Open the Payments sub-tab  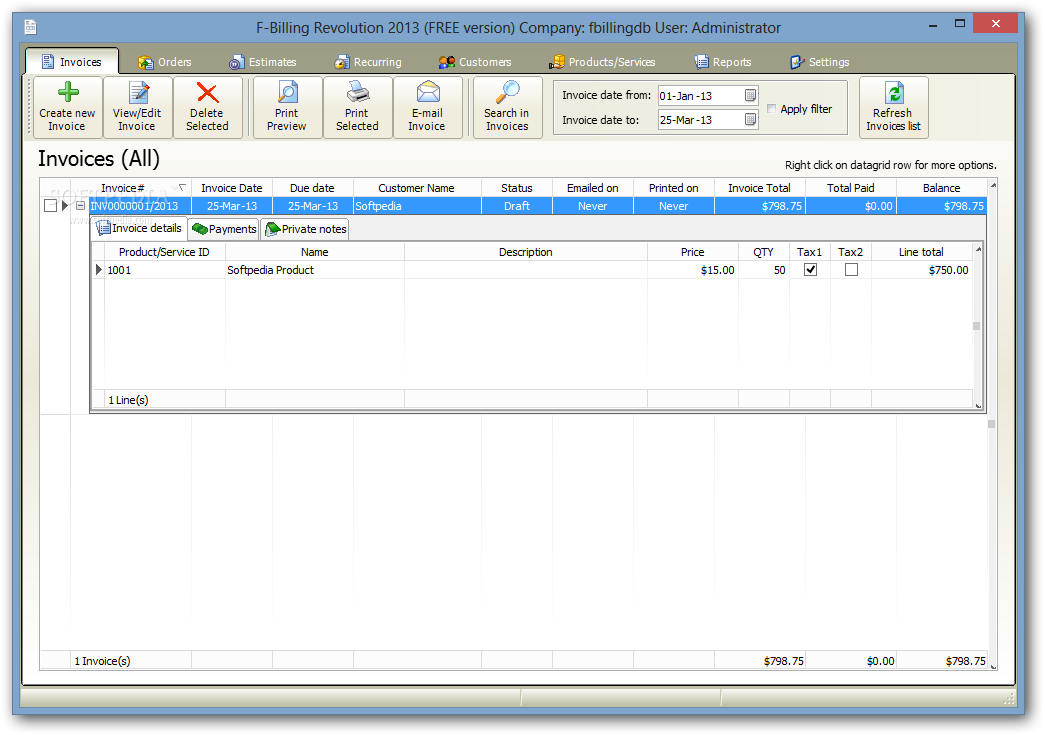point(224,229)
